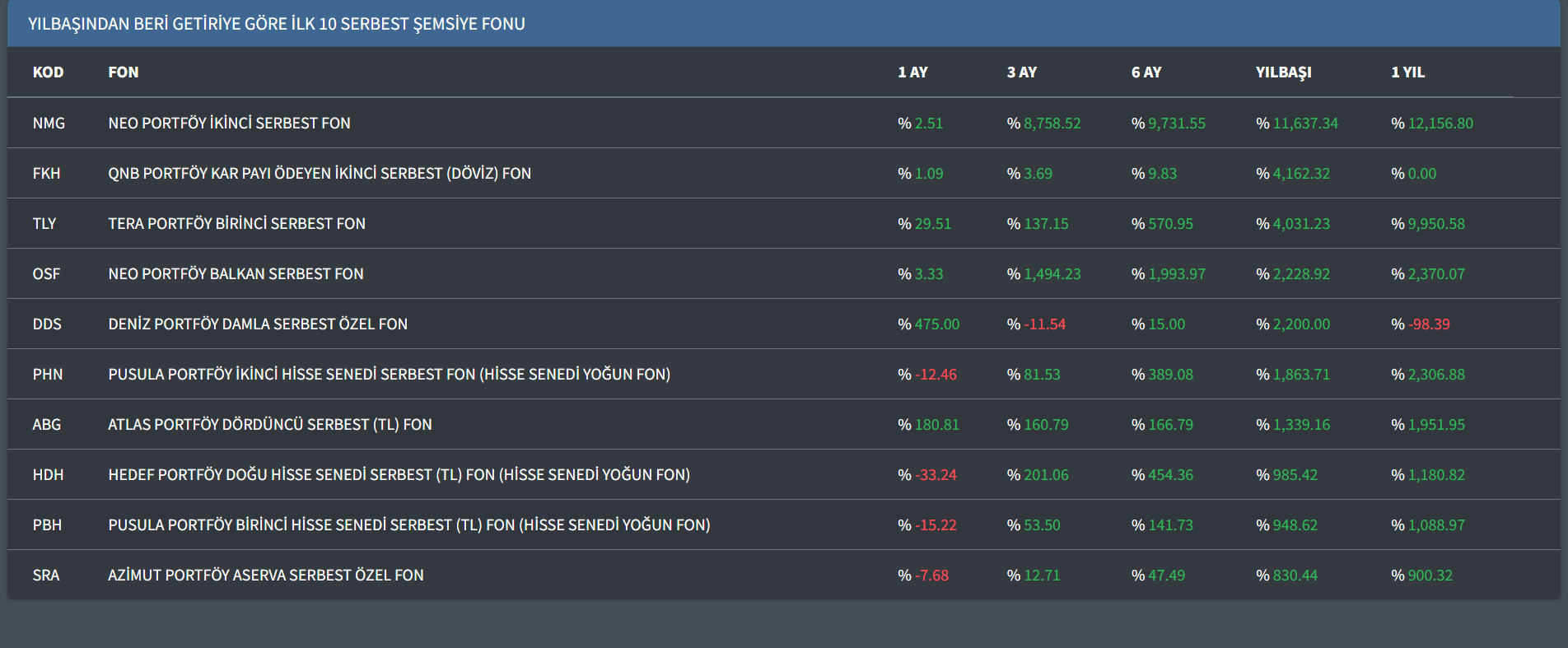Open HEDEF PORTFÖY DOĞU HİSSE SENEDİ fund

pos(399,475)
